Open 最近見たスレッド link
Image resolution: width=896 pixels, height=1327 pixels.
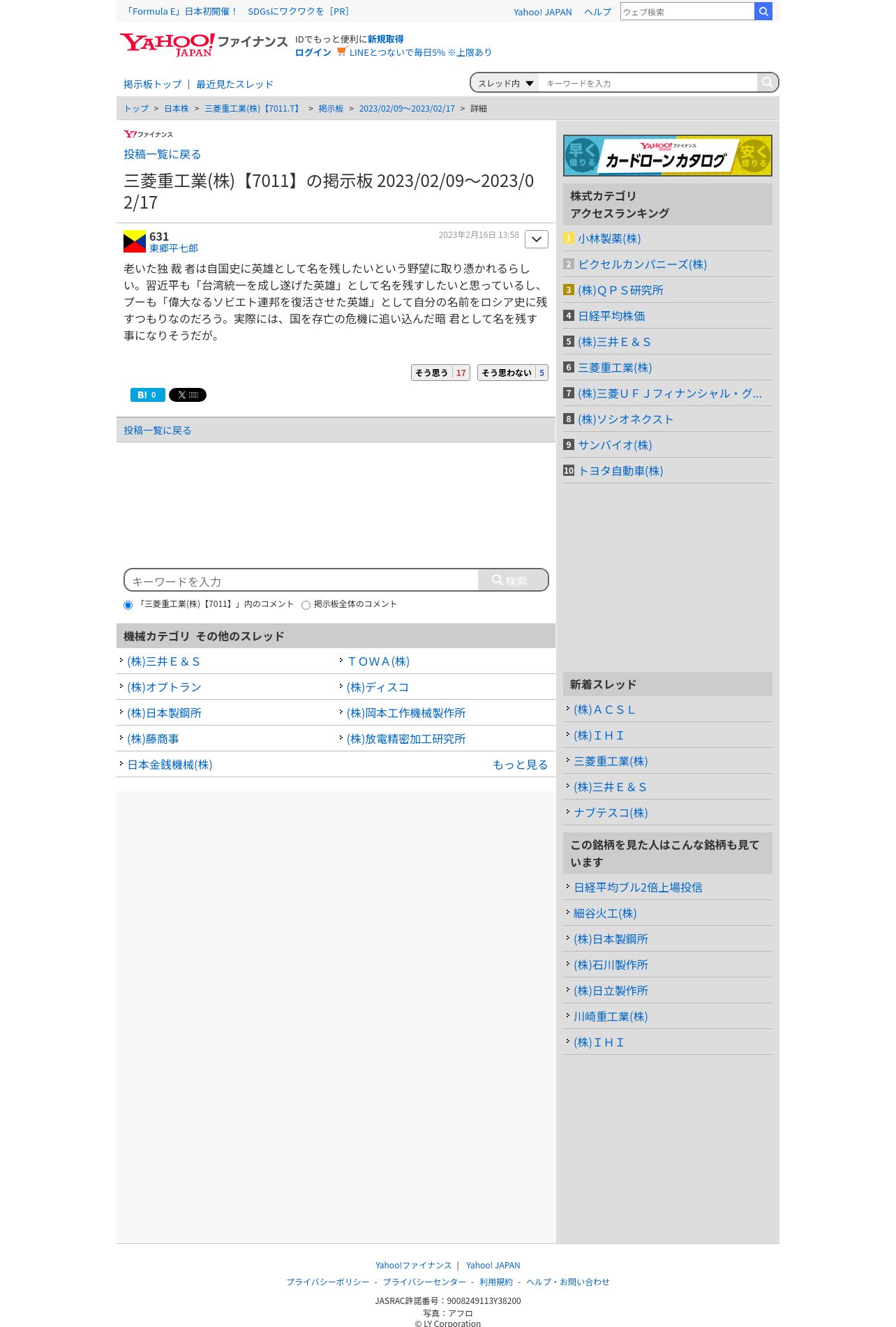(x=234, y=84)
